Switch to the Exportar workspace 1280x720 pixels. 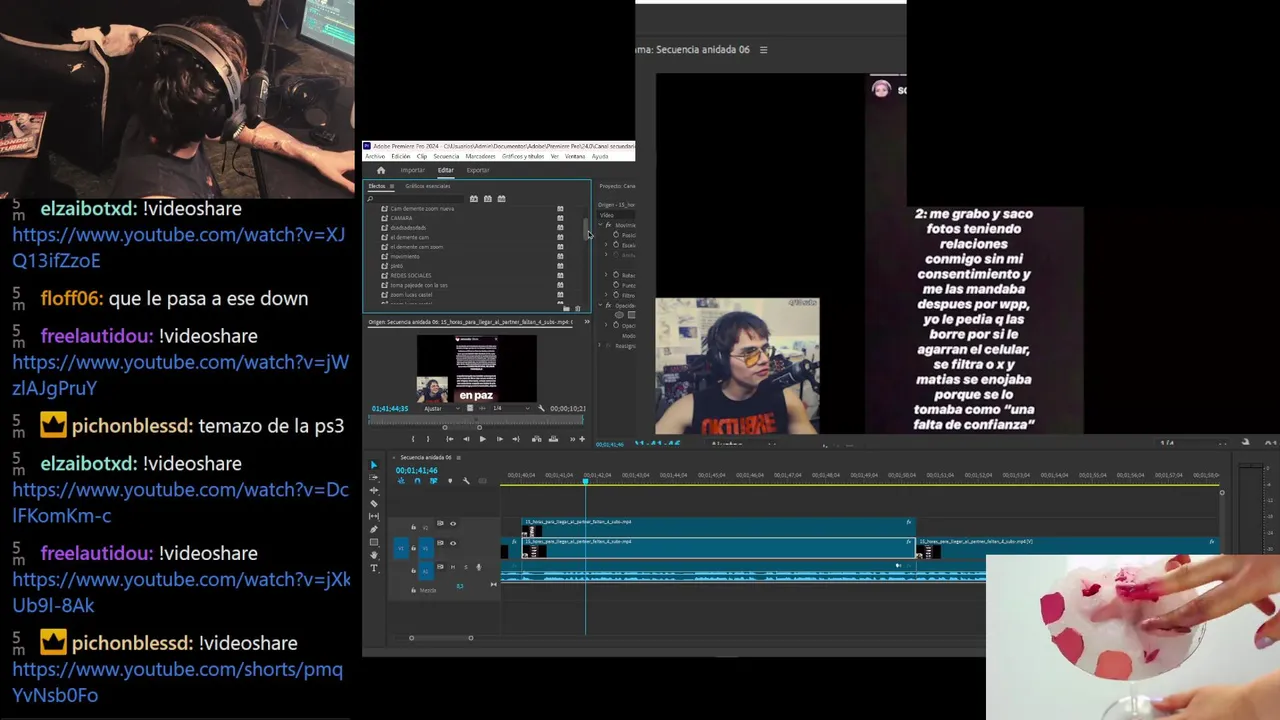click(x=478, y=170)
